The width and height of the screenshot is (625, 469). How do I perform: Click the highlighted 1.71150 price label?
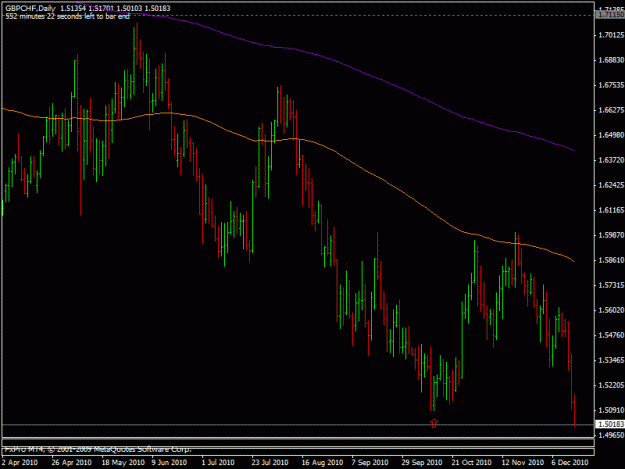(x=610, y=15)
